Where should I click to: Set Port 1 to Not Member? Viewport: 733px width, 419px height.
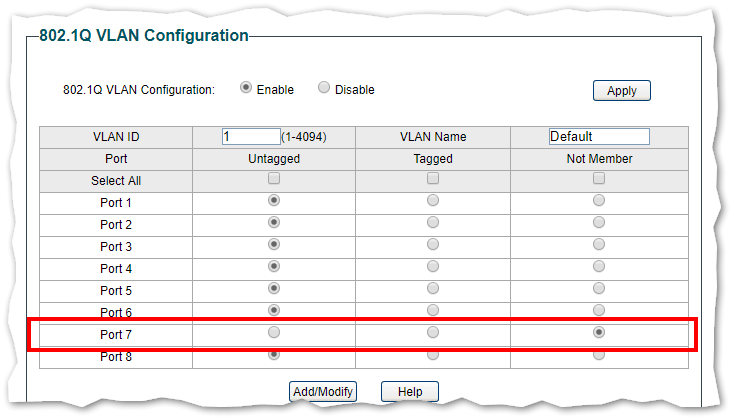tap(599, 201)
